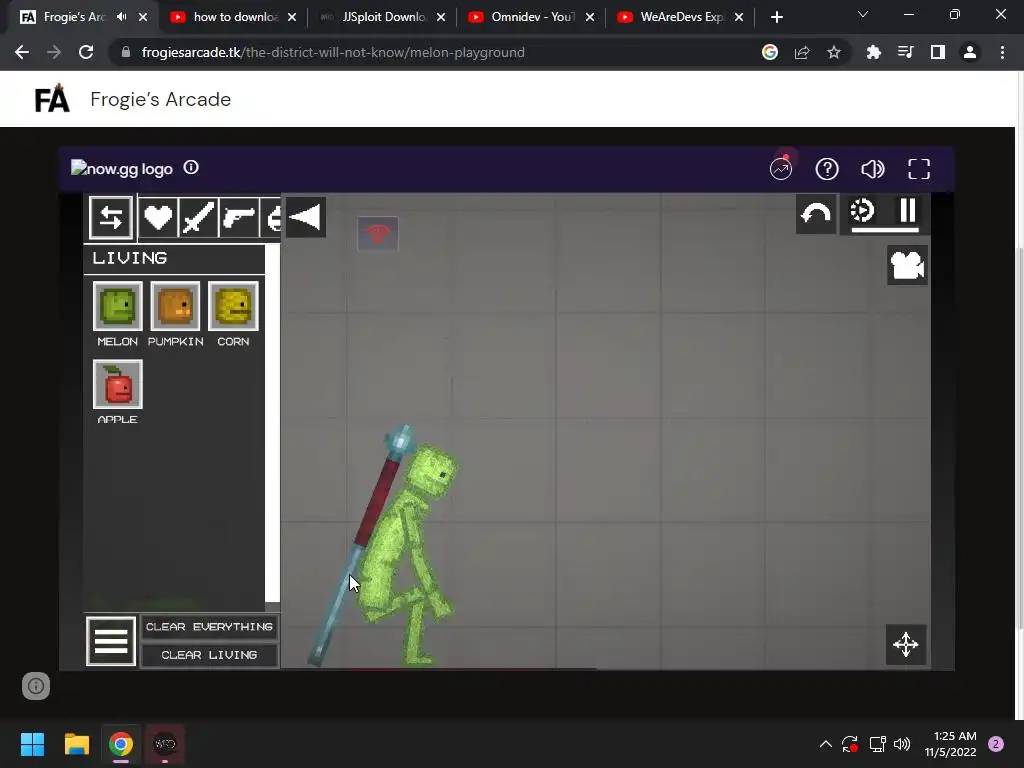Image resolution: width=1024 pixels, height=768 pixels.
Task: Click the Frogie's Arcade site title
Action: point(161,99)
